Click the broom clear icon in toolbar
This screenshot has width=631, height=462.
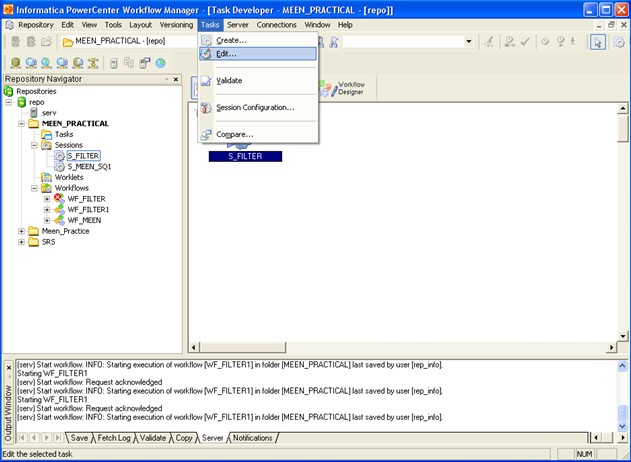(x=489, y=41)
